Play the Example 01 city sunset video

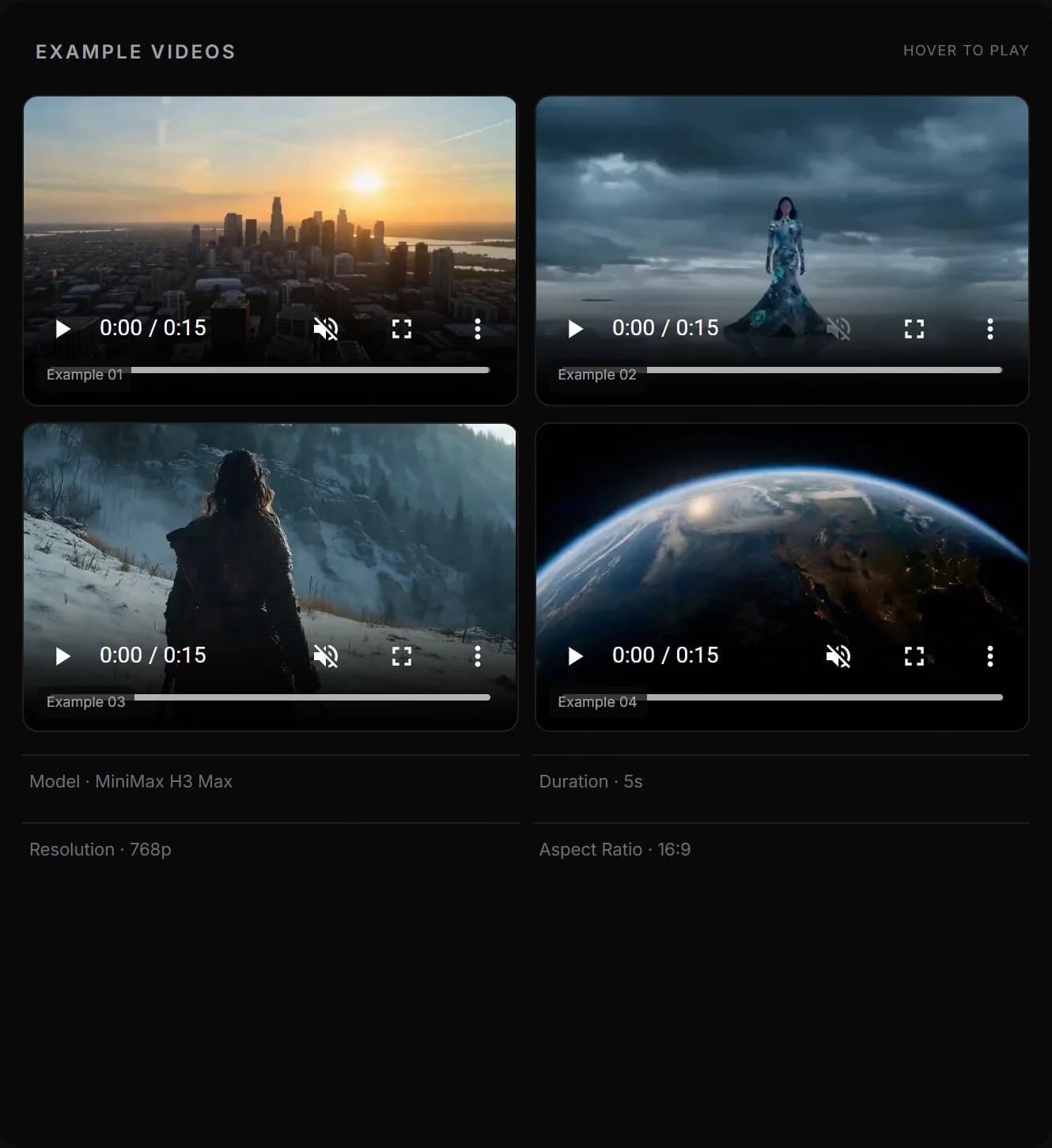63,329
